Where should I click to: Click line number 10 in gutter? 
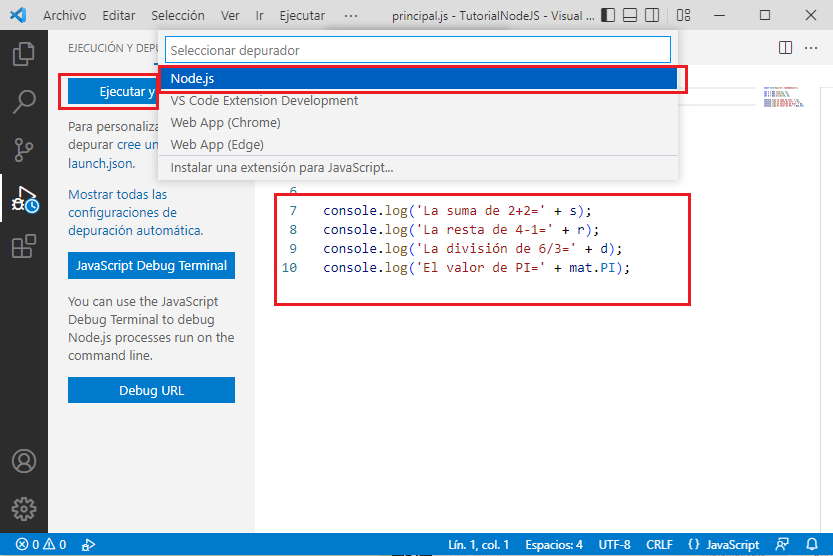pos(290,268)
